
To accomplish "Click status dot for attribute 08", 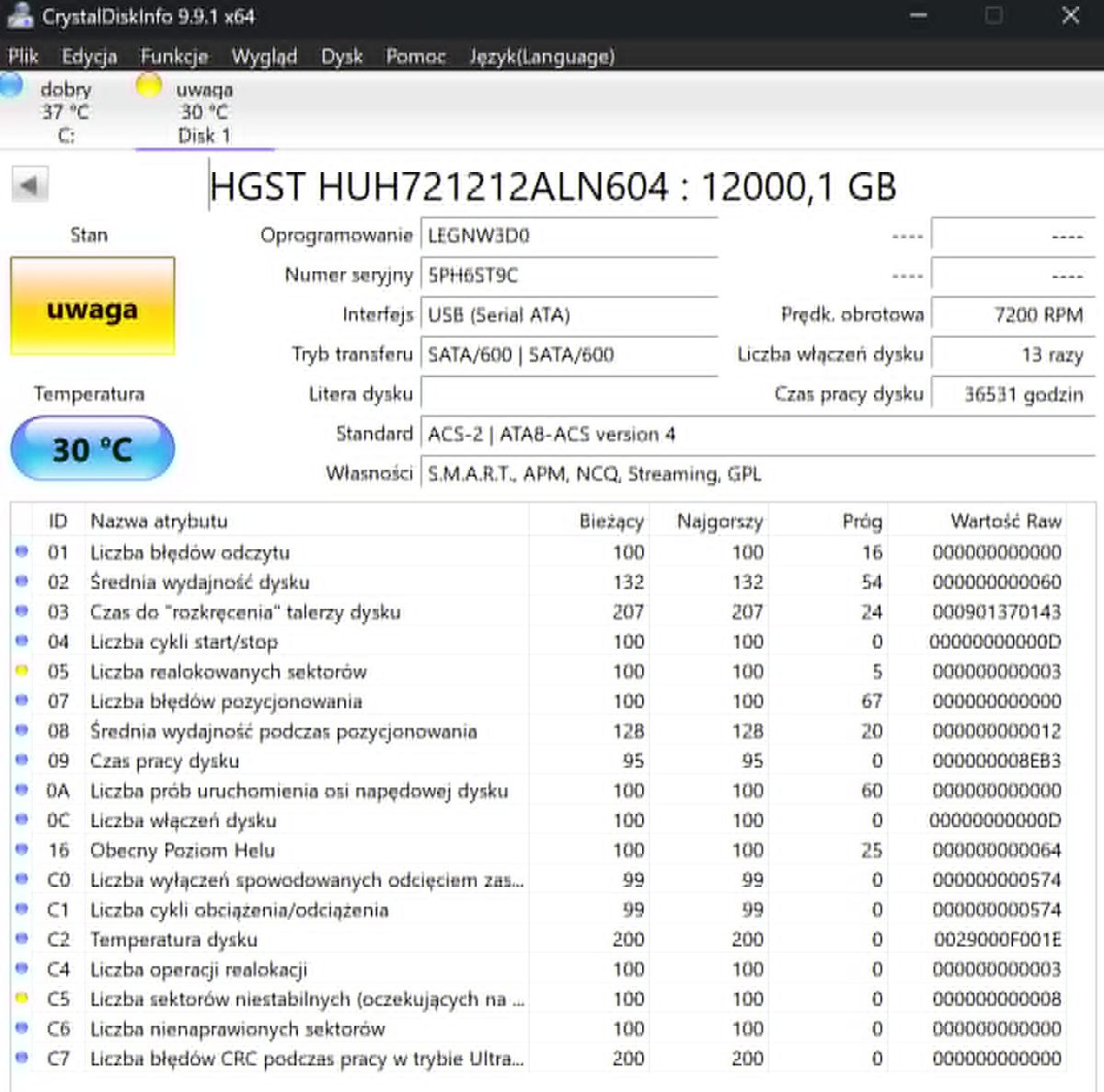I will coord(21,730).
